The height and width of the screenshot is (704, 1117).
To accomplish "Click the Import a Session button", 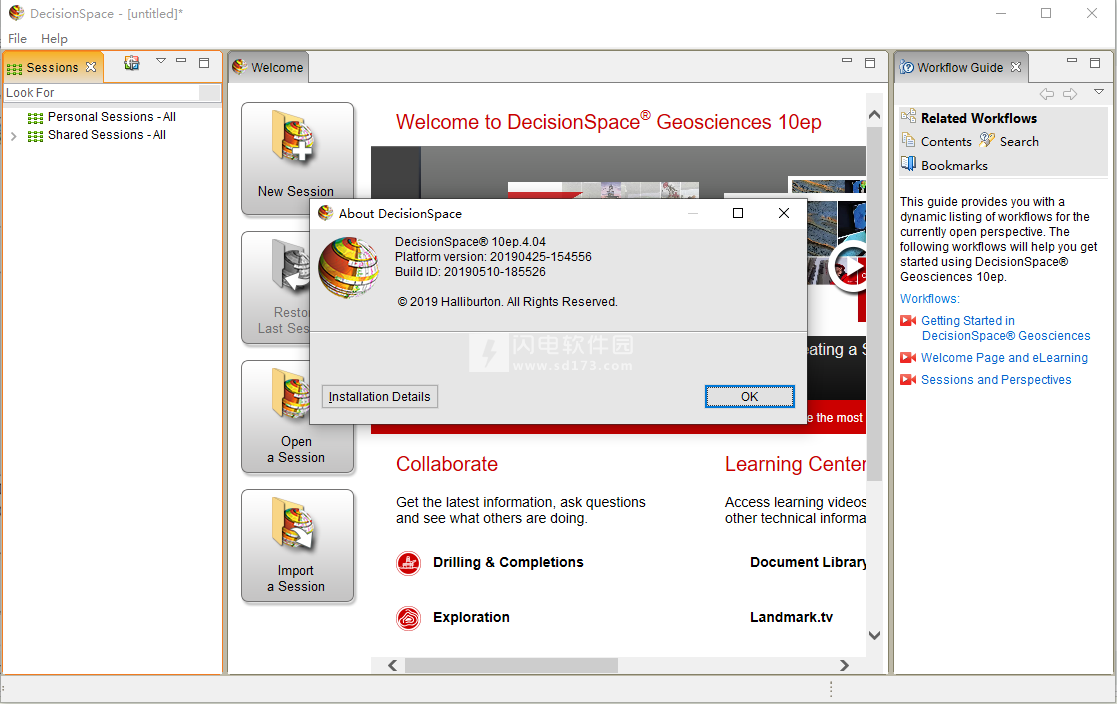I will pos(297,546).
